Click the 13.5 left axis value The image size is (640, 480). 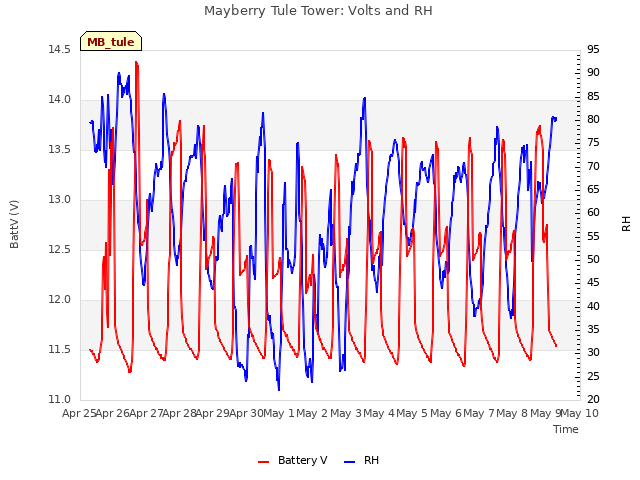click(x=60, y=149)
